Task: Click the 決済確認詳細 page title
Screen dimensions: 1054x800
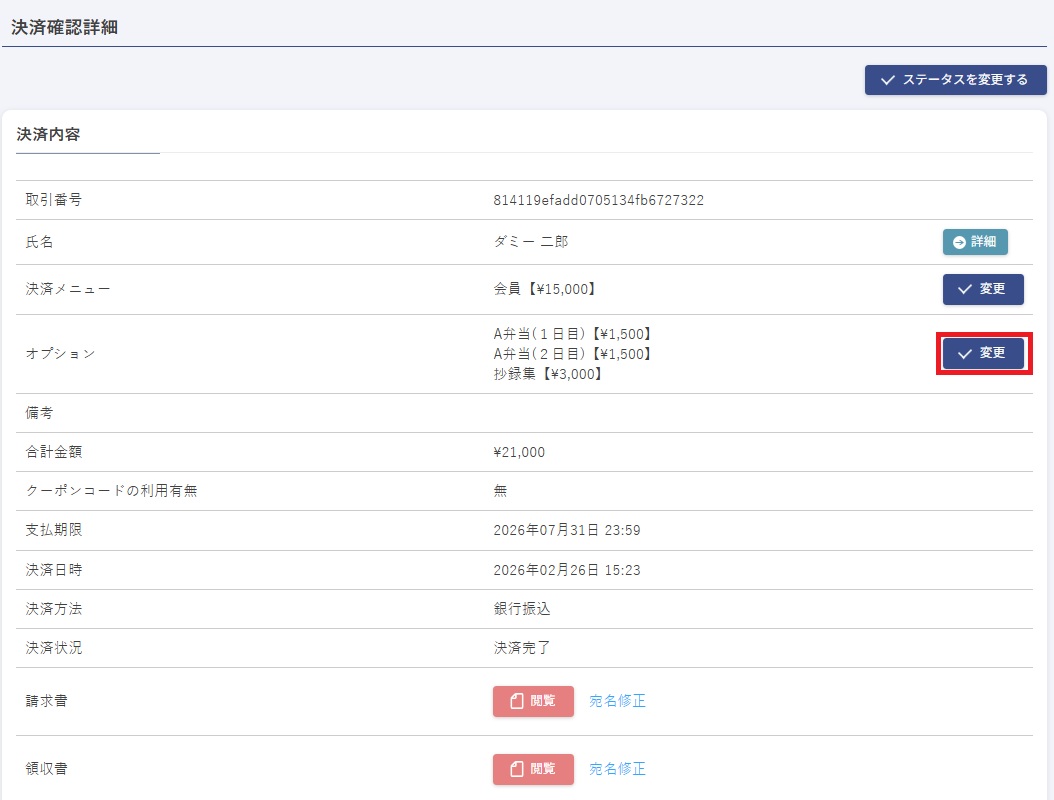Action: (x=64, y=27)
